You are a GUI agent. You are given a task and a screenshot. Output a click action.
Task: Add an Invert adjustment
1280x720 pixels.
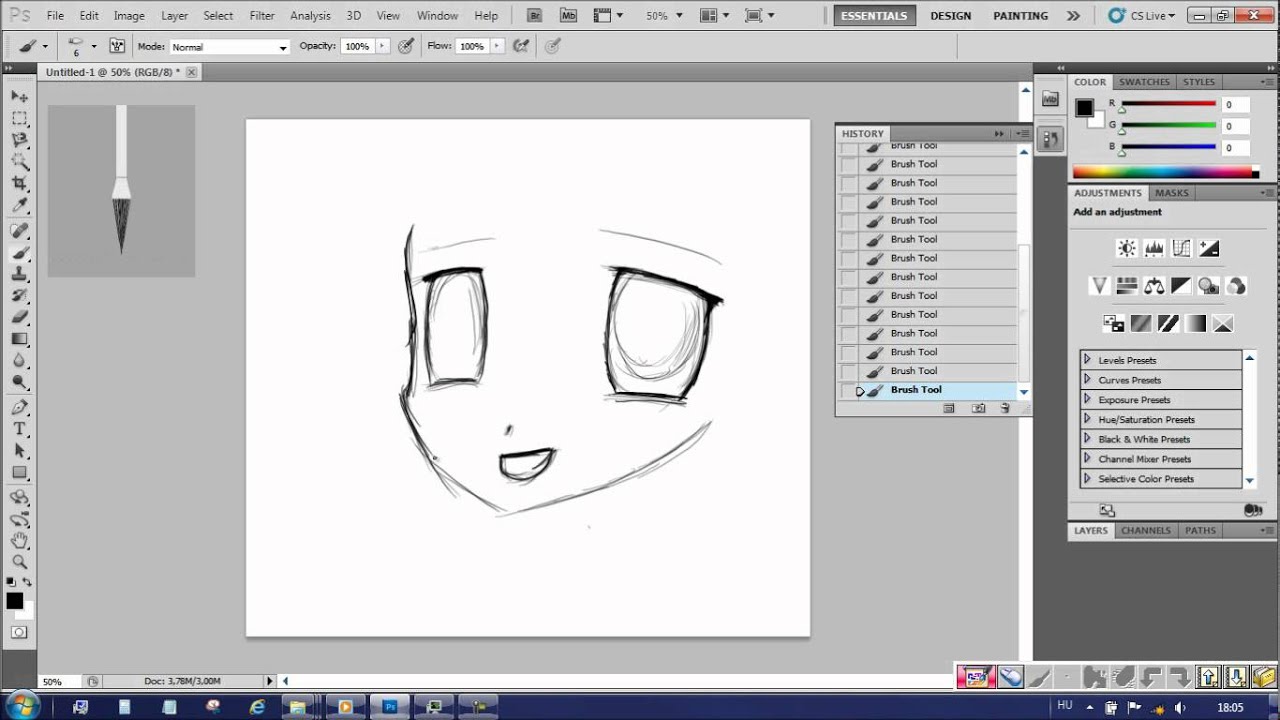pyautogui.click(x=1114, y=324)
